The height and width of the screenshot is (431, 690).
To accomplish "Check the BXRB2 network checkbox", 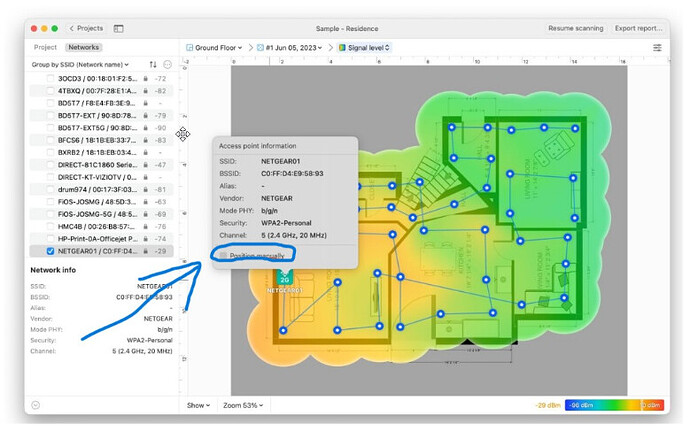I will [50, 152].
